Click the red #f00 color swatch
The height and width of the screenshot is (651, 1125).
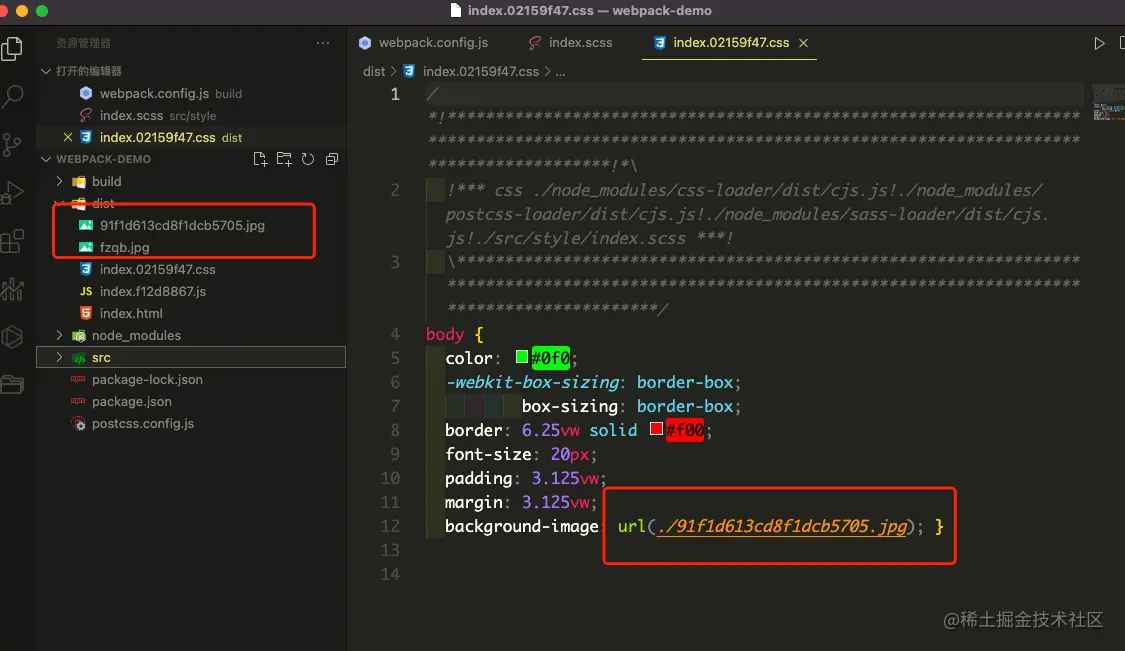pos(656,428)
